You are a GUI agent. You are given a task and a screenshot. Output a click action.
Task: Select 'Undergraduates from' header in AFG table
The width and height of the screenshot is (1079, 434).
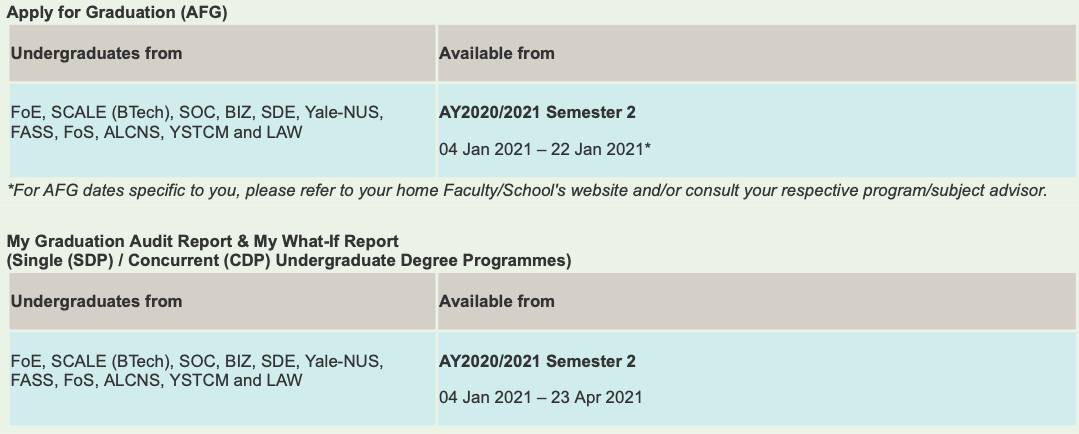coord(96,53)
